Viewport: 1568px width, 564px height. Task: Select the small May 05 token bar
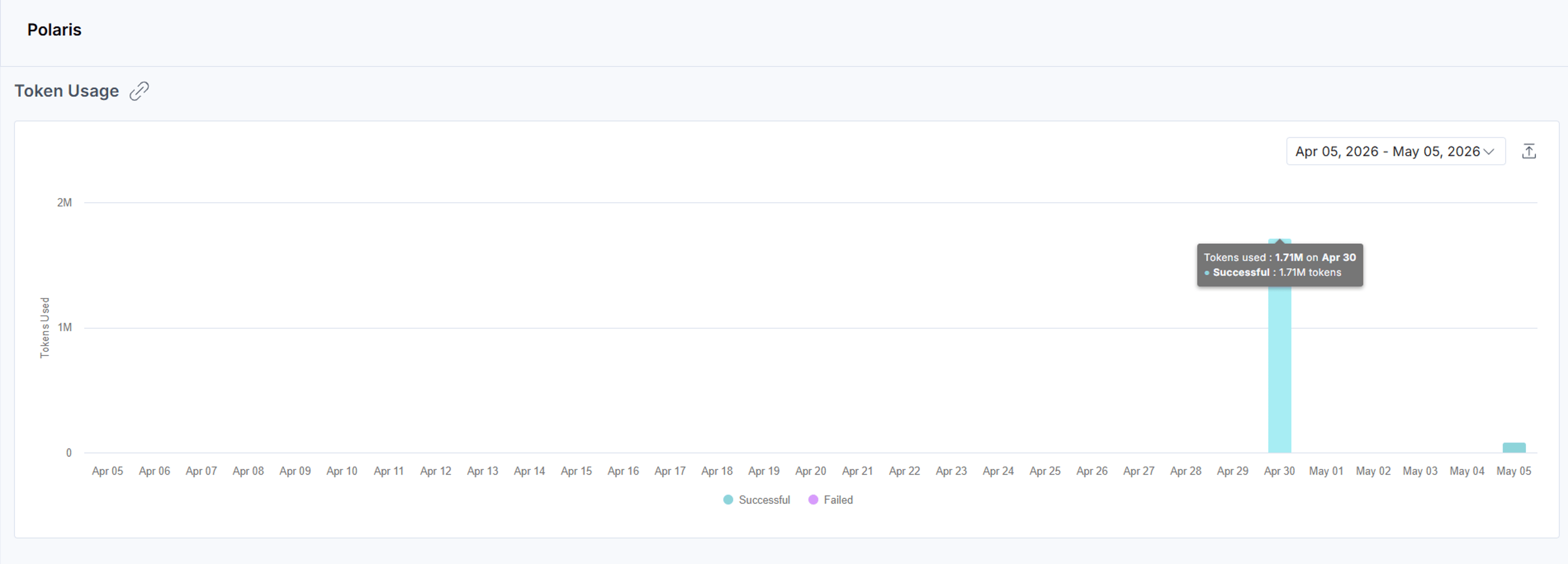[1513, 448]
